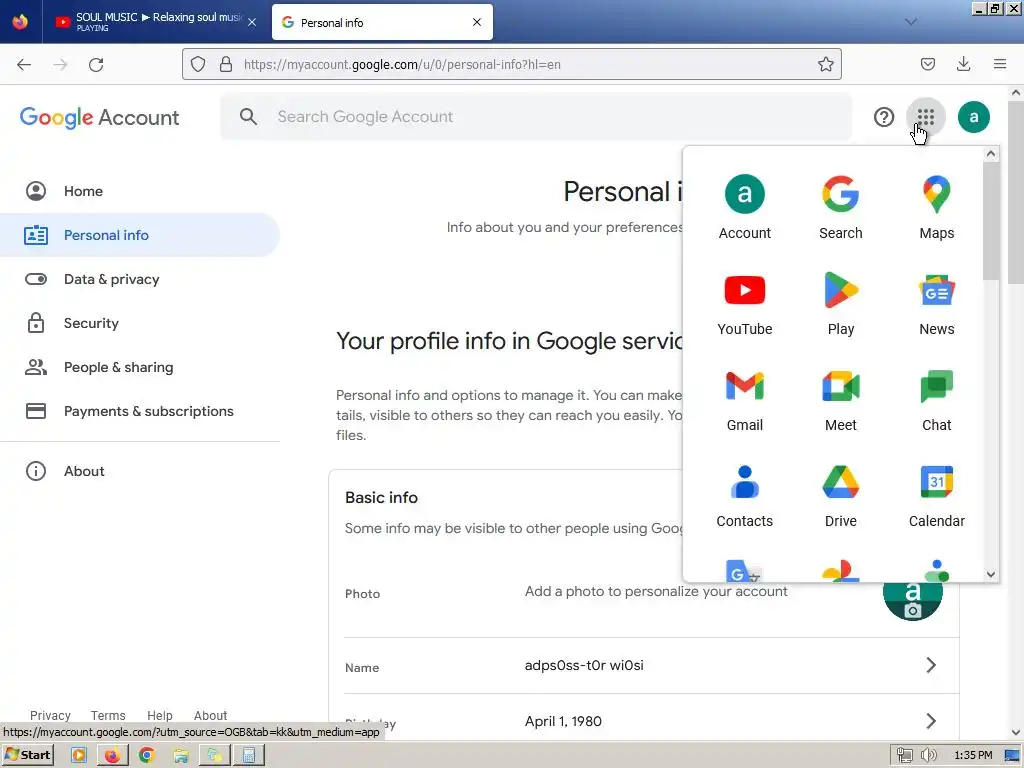Viewport: 1024px width, 768px height.
Task: Save page to Pocket
Action: pyautogui.click(x=927, y=64)
